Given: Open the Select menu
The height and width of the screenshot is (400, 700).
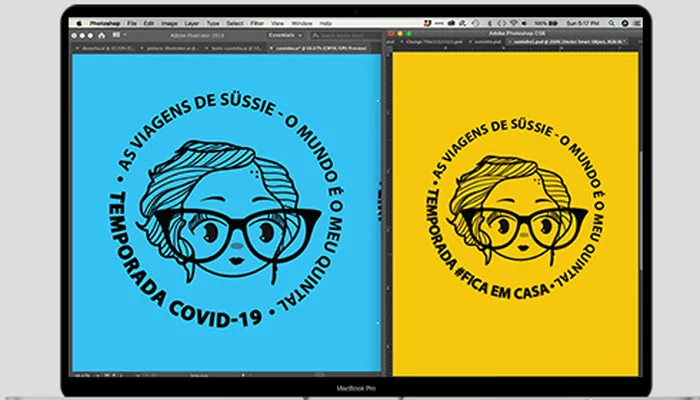Looking at the screenshot, I should click(x=235, y=23).
